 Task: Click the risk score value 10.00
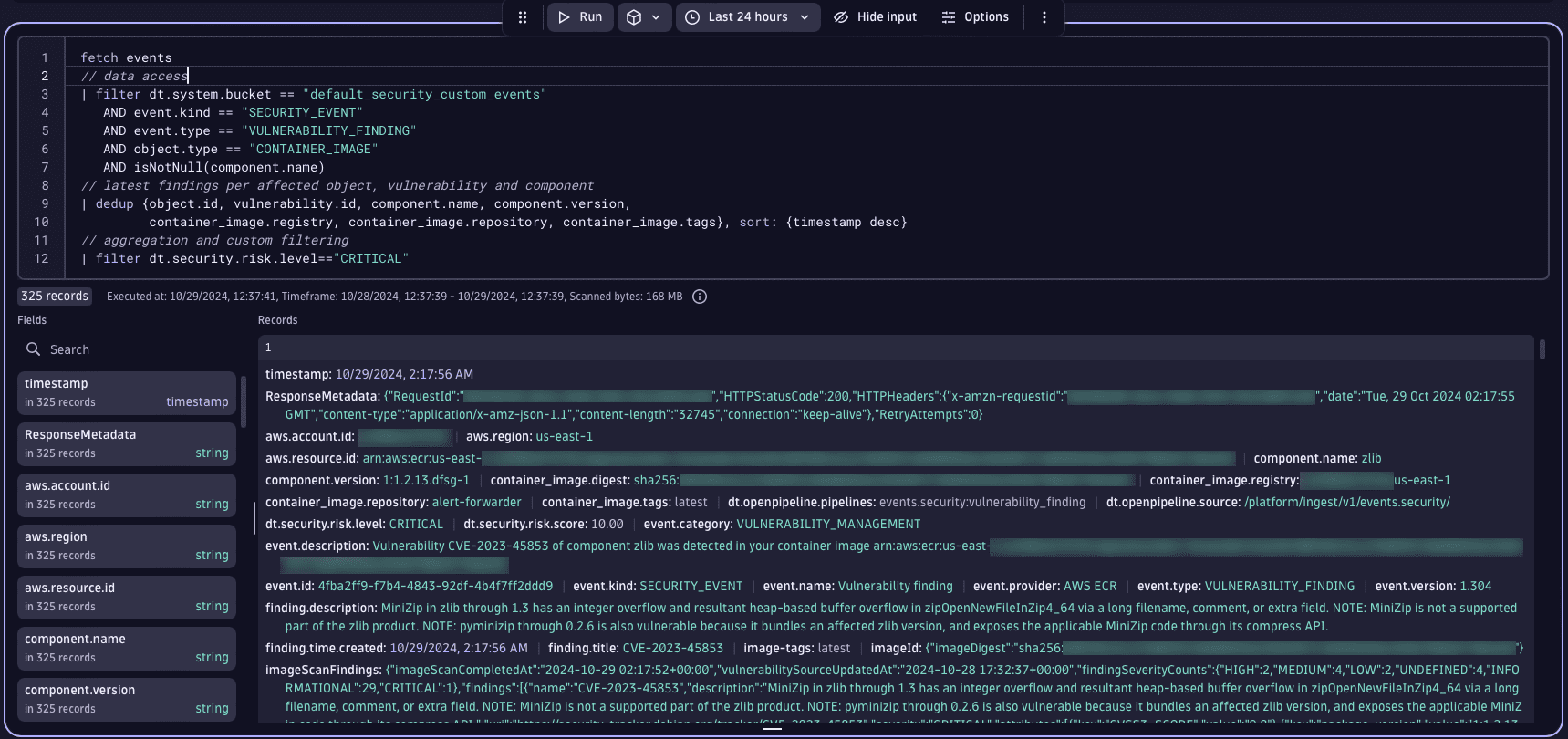607,525
